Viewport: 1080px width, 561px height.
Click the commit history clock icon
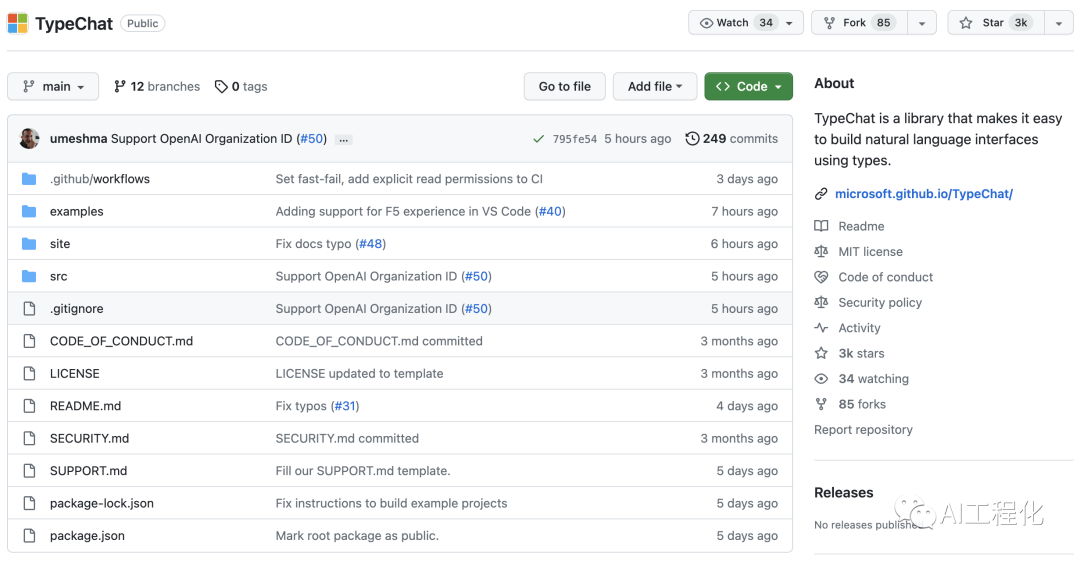(692, 139)
